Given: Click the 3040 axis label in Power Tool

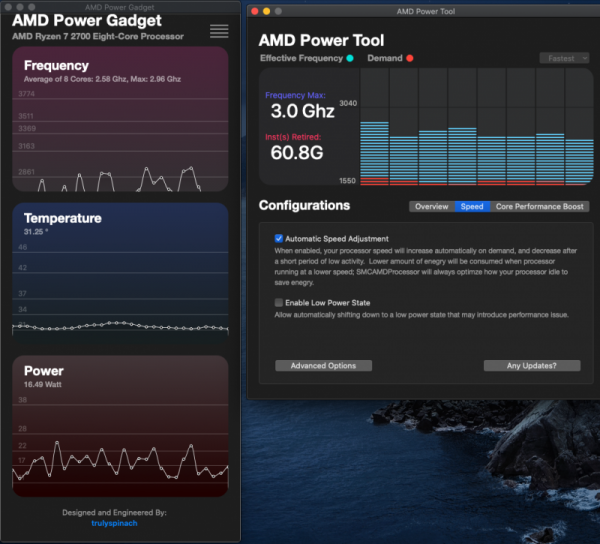Looking at the screenshot, I should [x=348, y=103].
